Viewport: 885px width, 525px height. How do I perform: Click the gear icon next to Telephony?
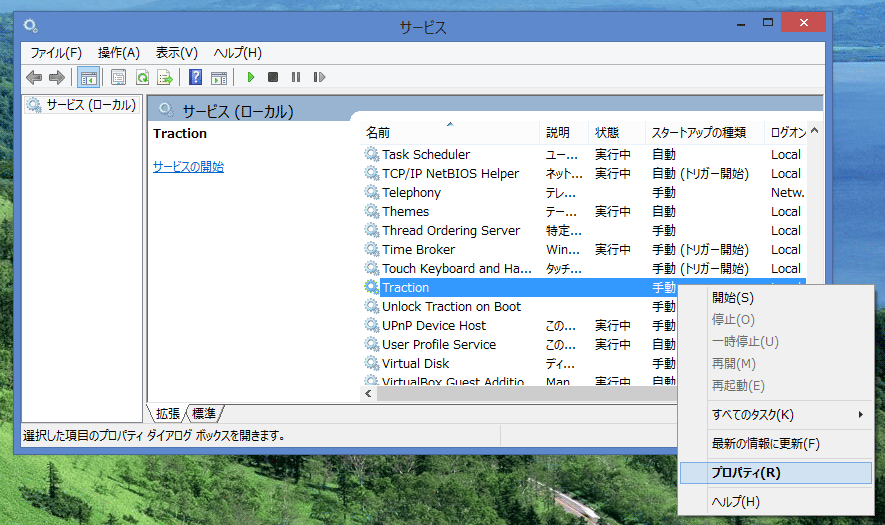tap(371, 192)
